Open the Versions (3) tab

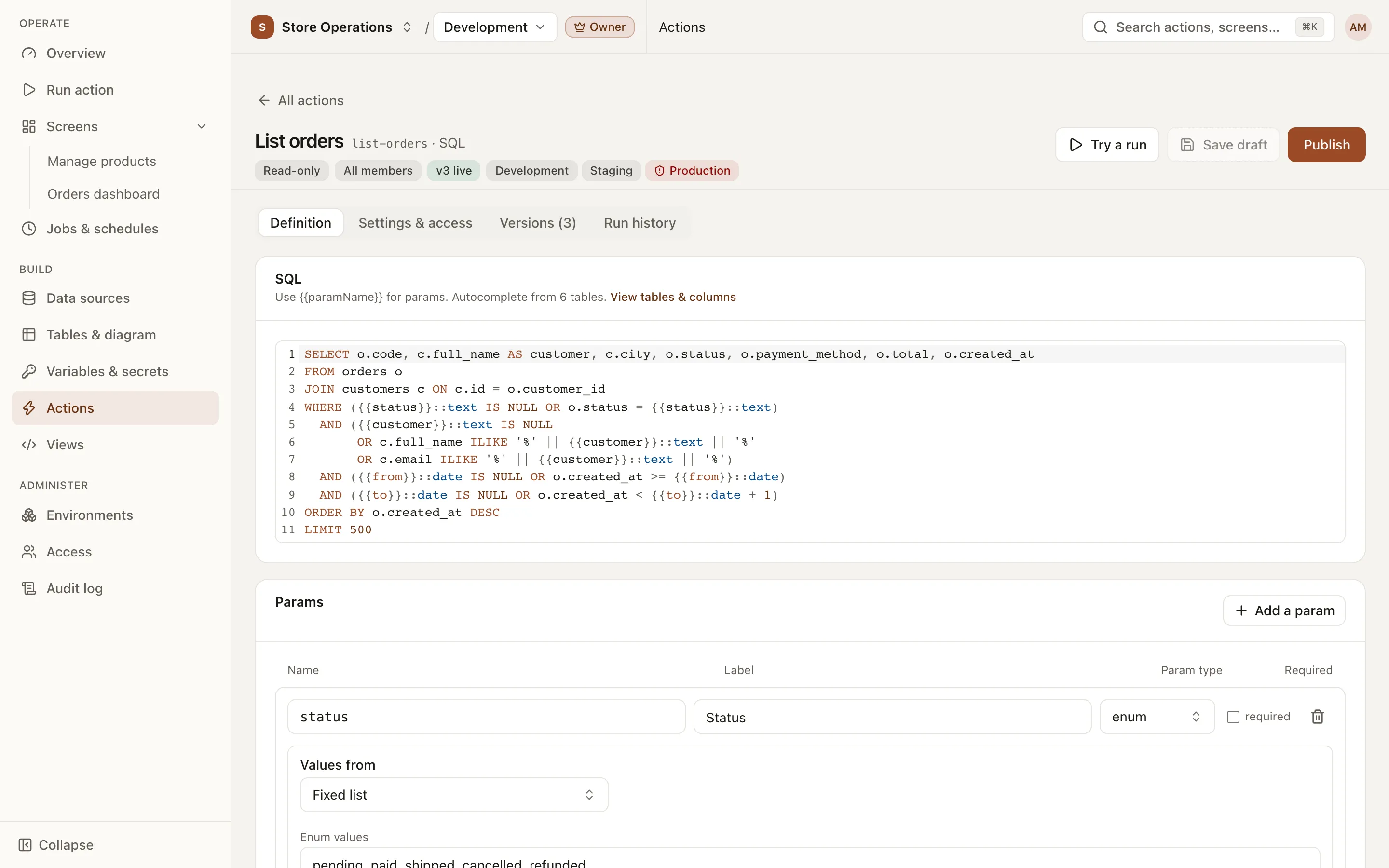pyautogui.click(x=538, y=223)
